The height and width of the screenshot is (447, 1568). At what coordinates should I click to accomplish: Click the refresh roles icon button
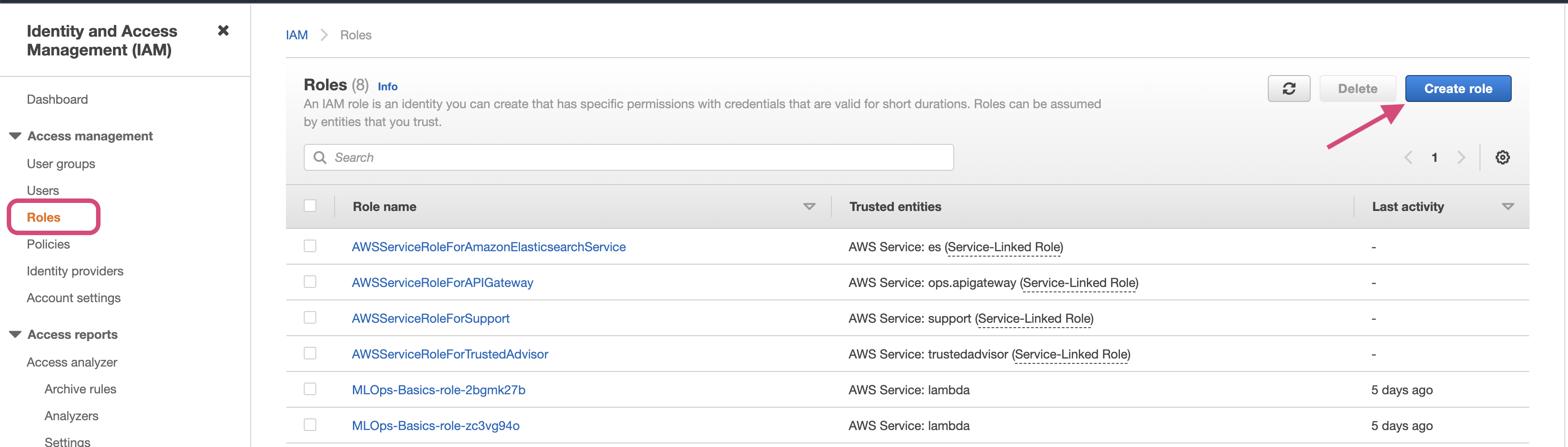[x=1289, y=89]
